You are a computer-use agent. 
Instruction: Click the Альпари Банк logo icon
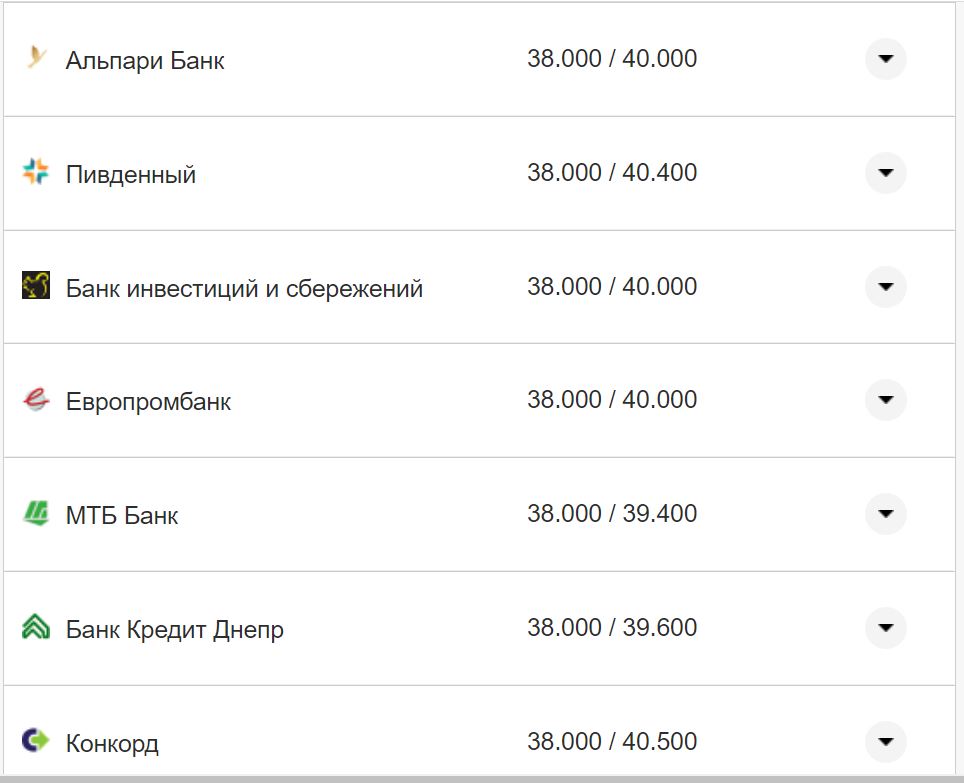pos(36,59)
